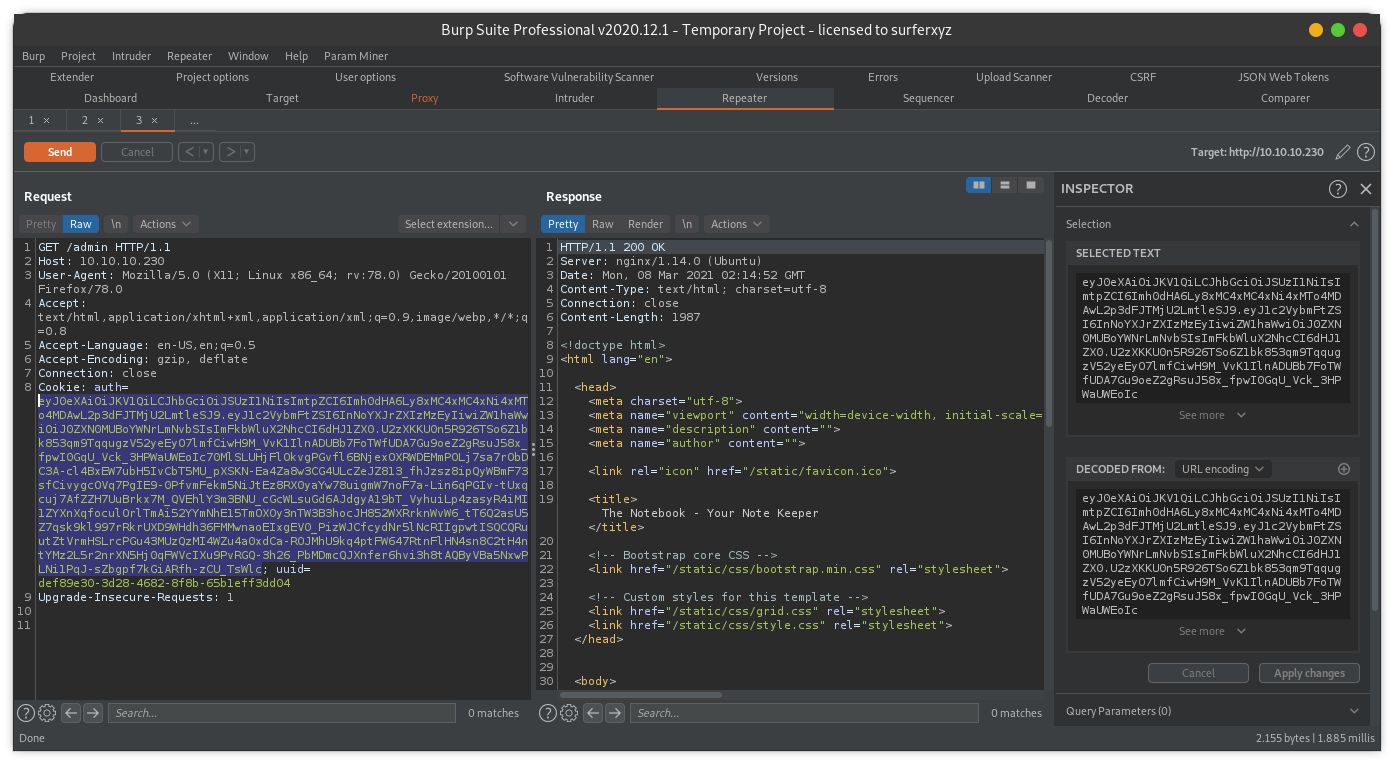This screenshot has height=764, width=1394.
Task: Add decoding step with plus icon
Action: tap(1344, 469)
